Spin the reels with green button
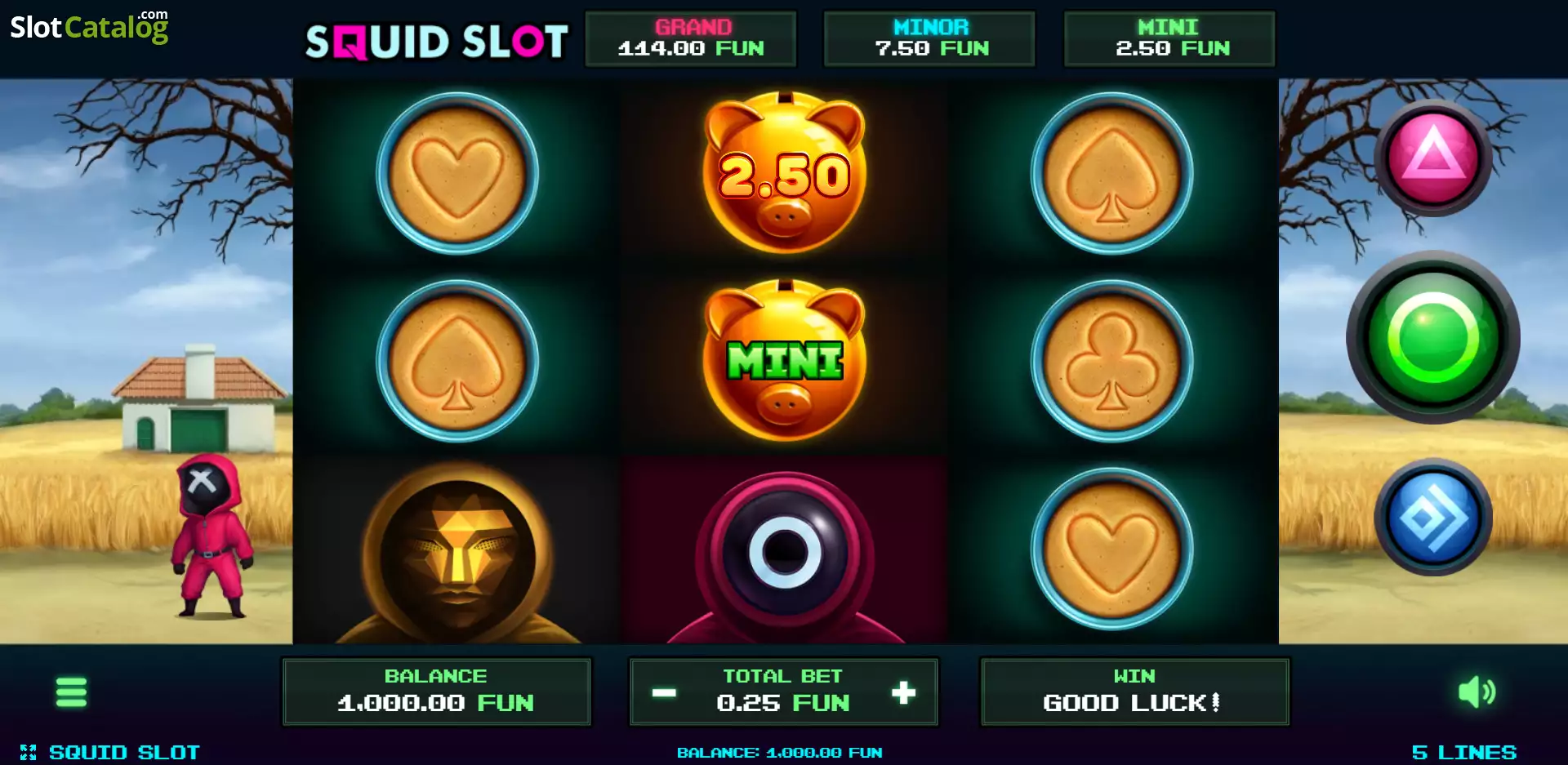The height and width of the screenshot is (765, 1568). [1433, 337]
